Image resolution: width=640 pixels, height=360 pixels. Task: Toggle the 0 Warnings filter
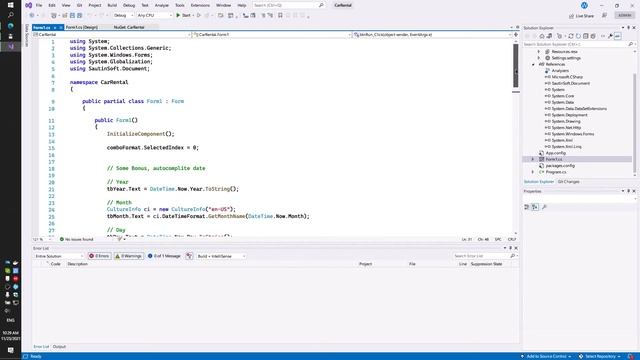(x=129, y=256)
